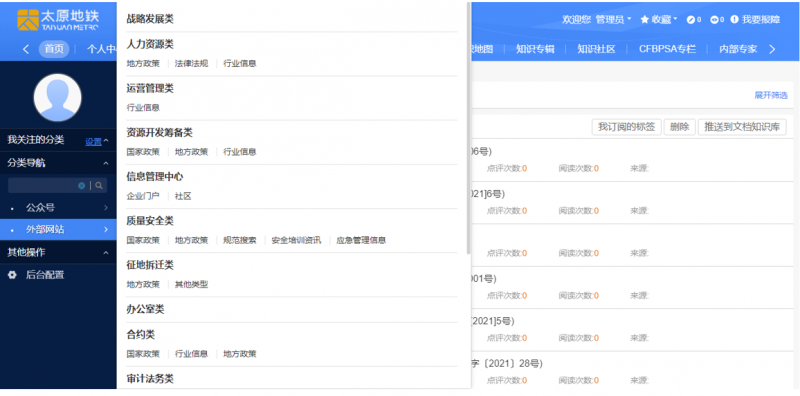
Task: Click the 我订阅的标签 button
Action: (x=627, y=127)
